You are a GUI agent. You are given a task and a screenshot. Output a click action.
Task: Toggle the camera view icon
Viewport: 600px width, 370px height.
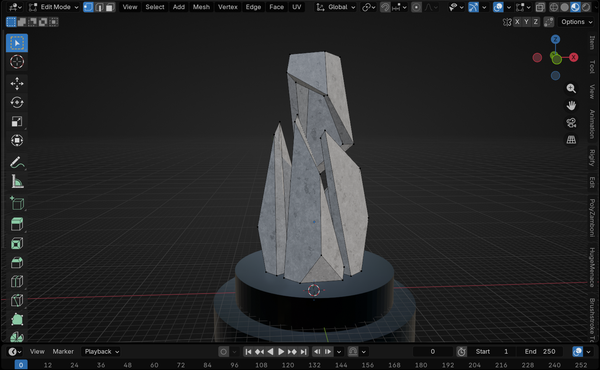click(x=571, y=123)
